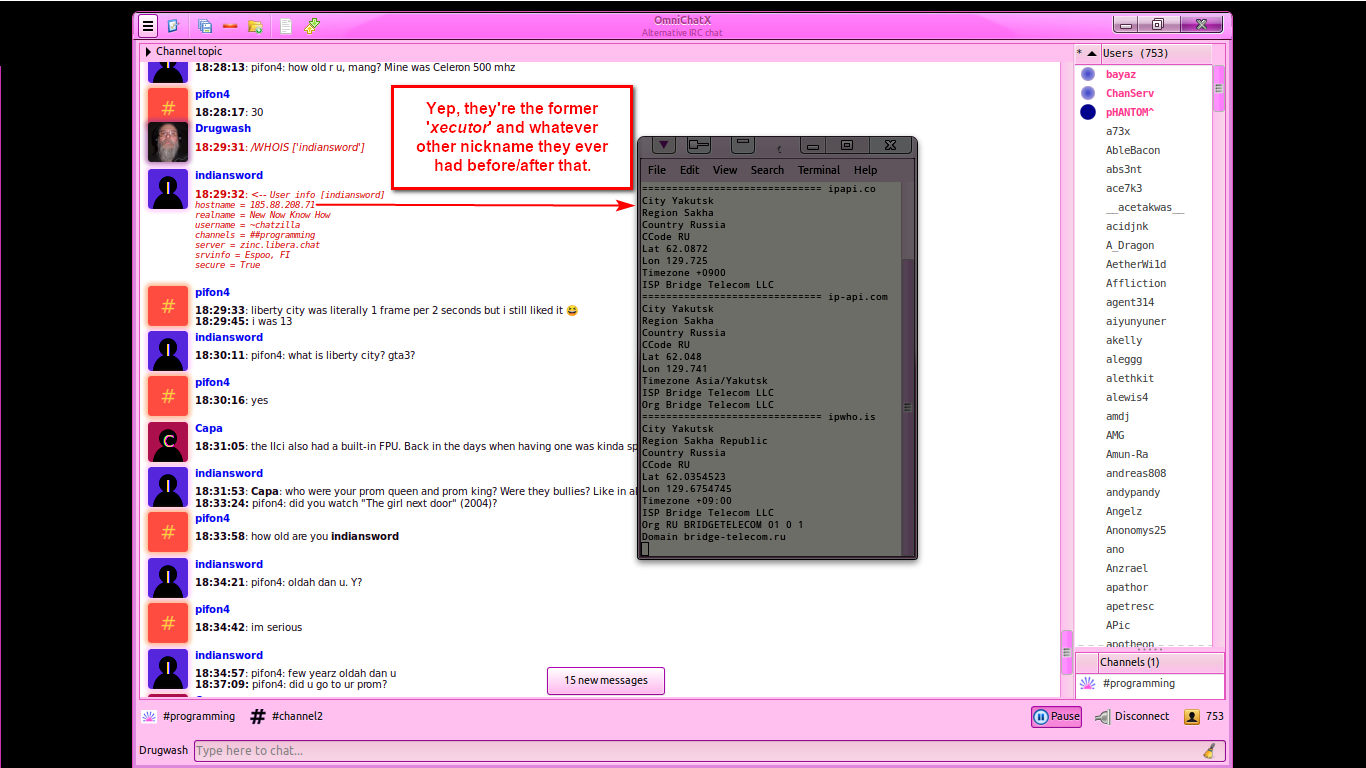Open the Search menu in terminal

click(x=767, y=170)
